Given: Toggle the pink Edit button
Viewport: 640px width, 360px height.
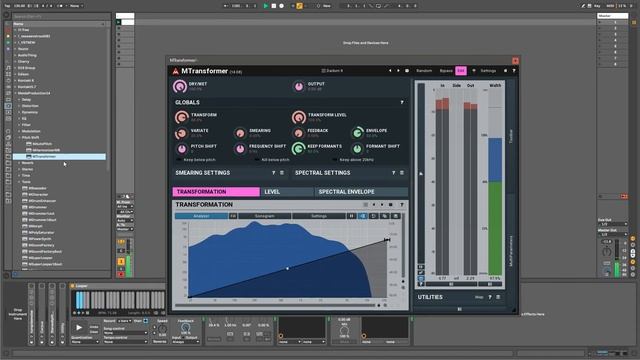Looking at the screenshot, I should coord(461,71).
